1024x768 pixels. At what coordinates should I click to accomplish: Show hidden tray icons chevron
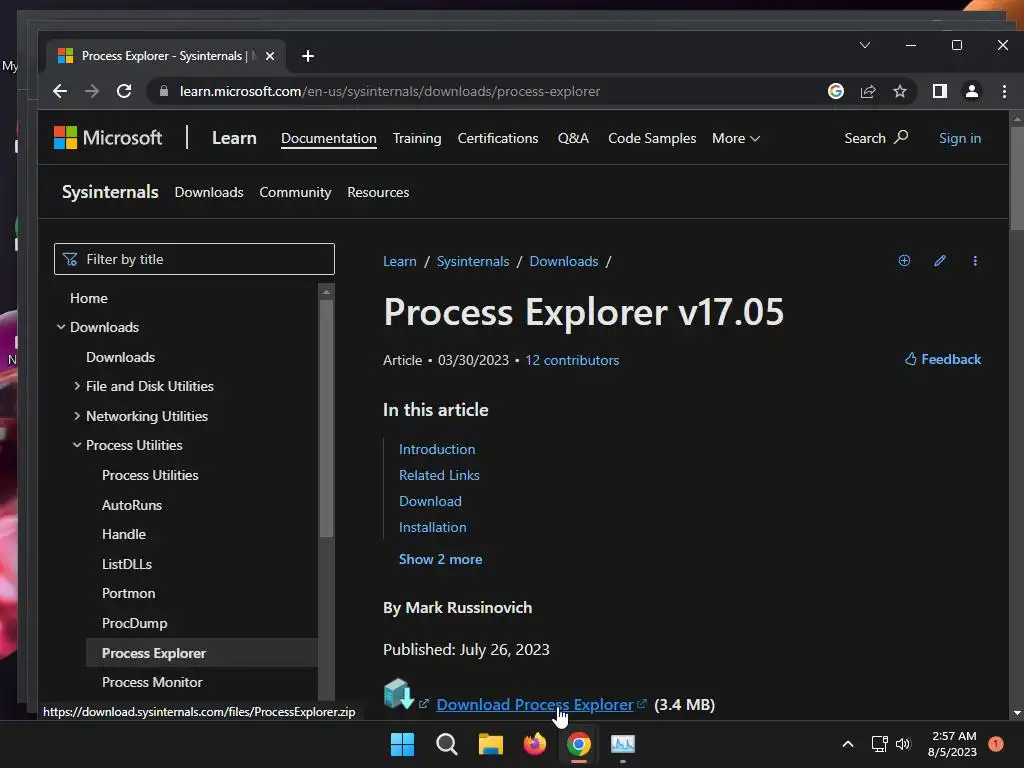[848, 744]
